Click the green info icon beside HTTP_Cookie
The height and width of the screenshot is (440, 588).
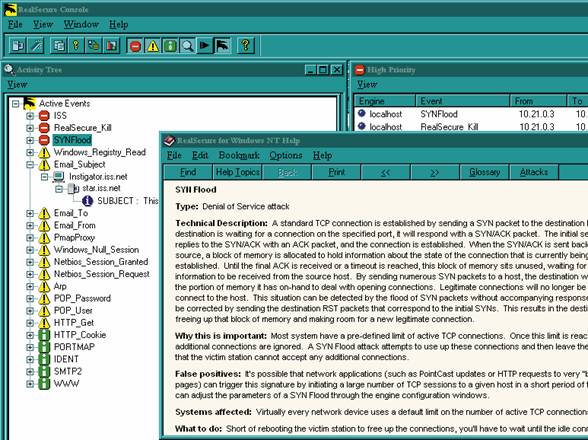(44, 335)
